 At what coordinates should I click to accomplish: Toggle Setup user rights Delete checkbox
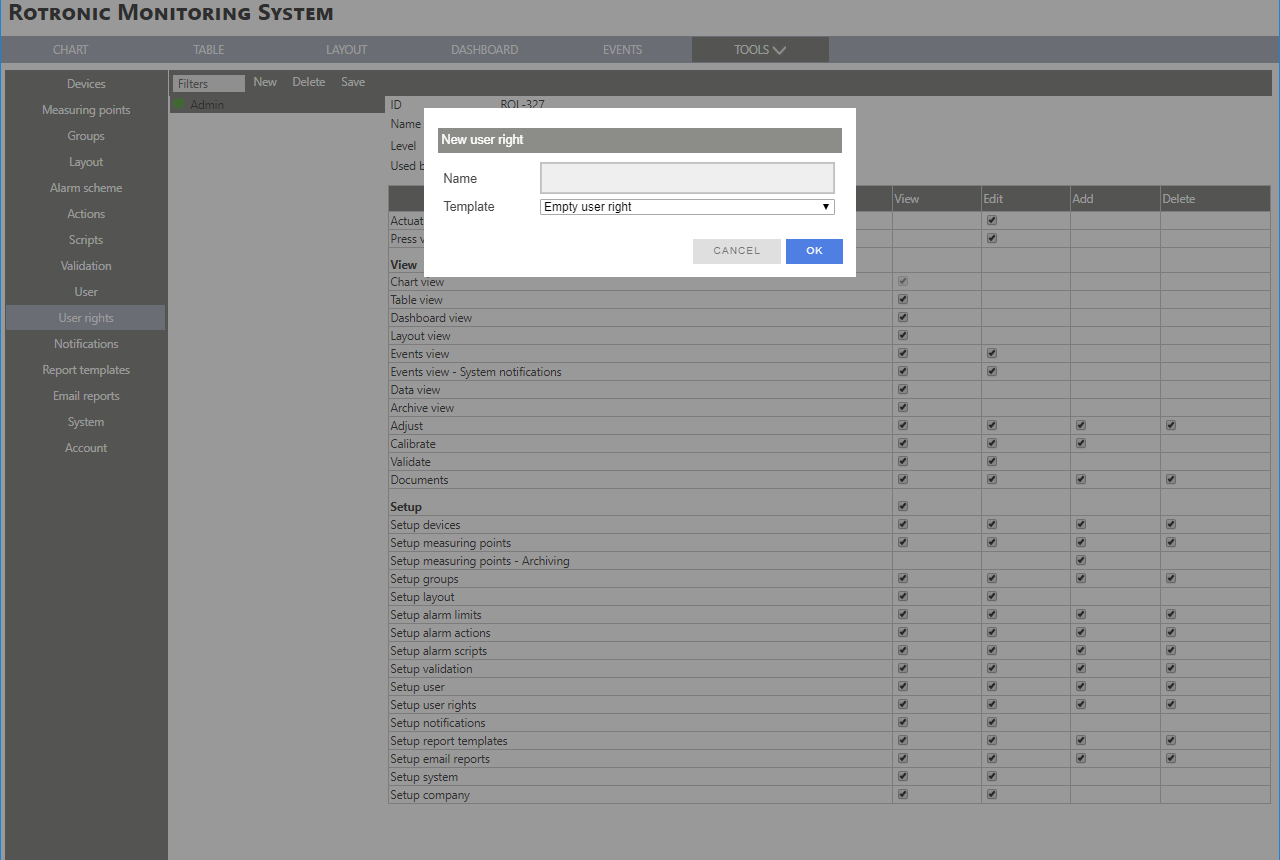coord(1171,705)
